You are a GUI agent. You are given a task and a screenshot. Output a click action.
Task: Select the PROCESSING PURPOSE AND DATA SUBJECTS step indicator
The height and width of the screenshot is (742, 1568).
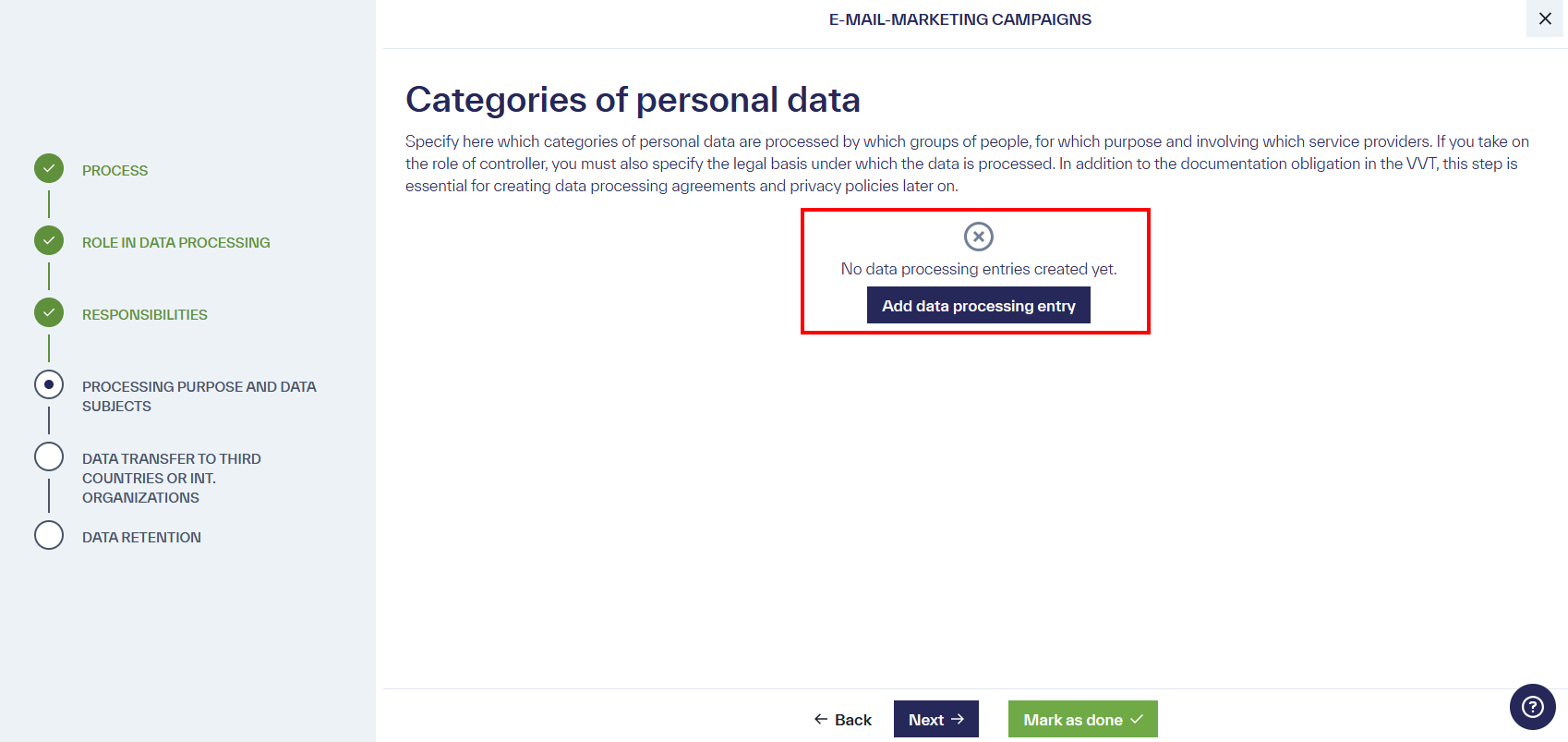pyautogui.click(x=49, y=384)
